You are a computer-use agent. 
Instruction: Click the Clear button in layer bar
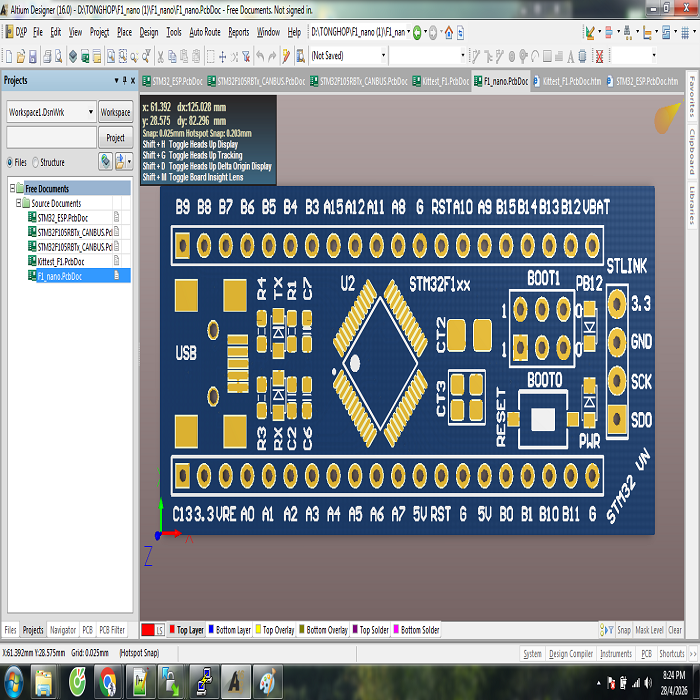675,630
